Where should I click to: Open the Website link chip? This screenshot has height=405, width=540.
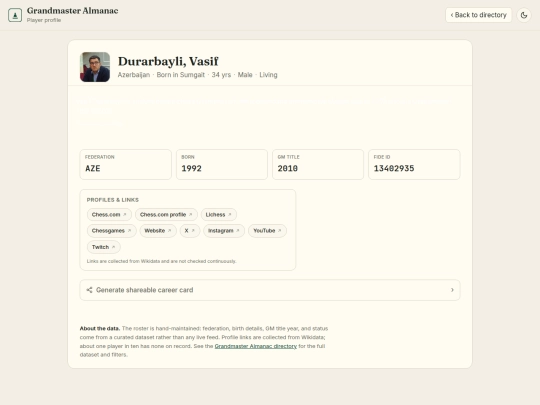[158, 231]
